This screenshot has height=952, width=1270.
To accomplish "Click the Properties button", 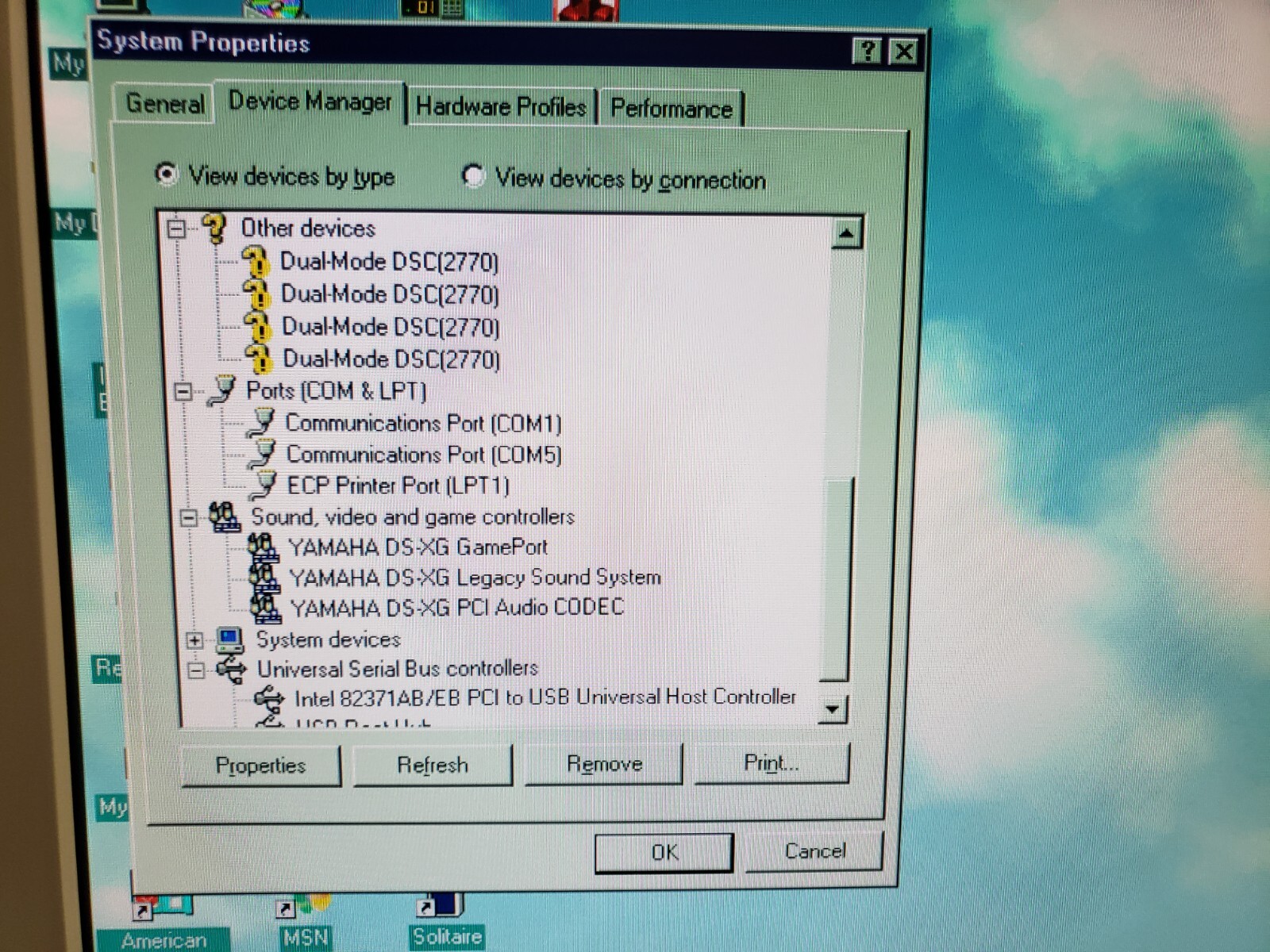I will (260, 766).
